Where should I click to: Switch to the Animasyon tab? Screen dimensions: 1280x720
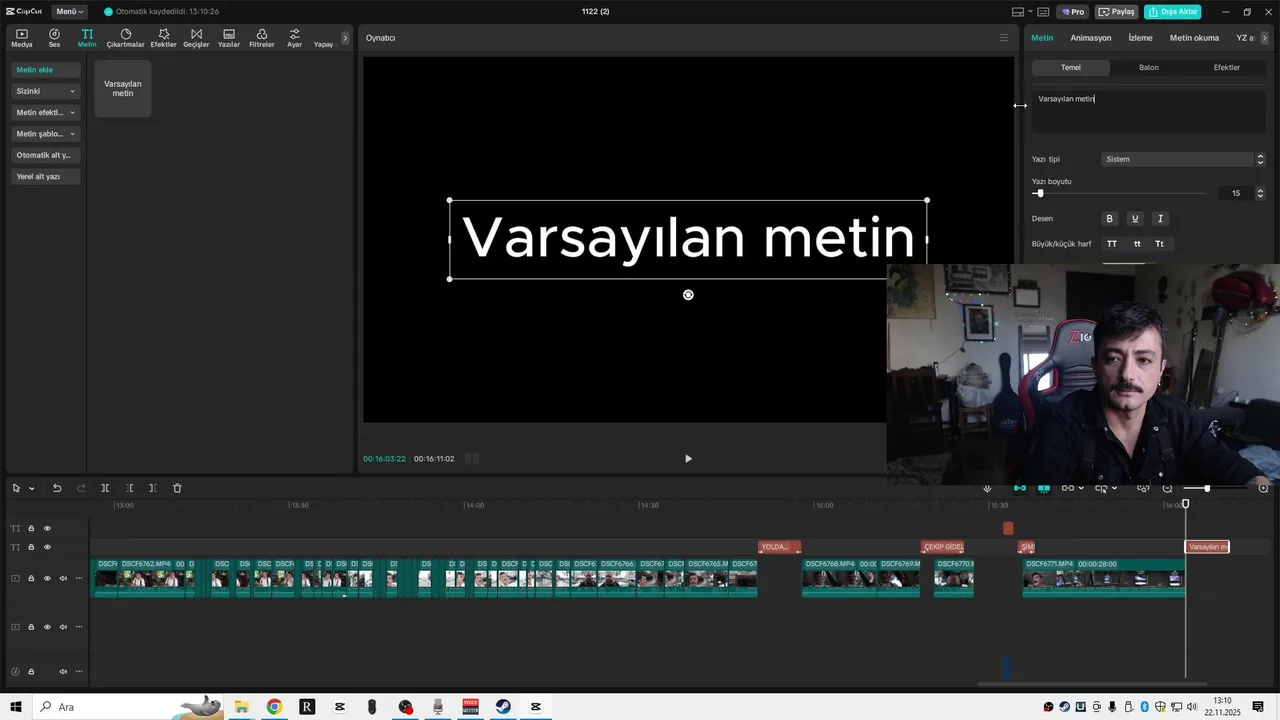(1090, 38)
